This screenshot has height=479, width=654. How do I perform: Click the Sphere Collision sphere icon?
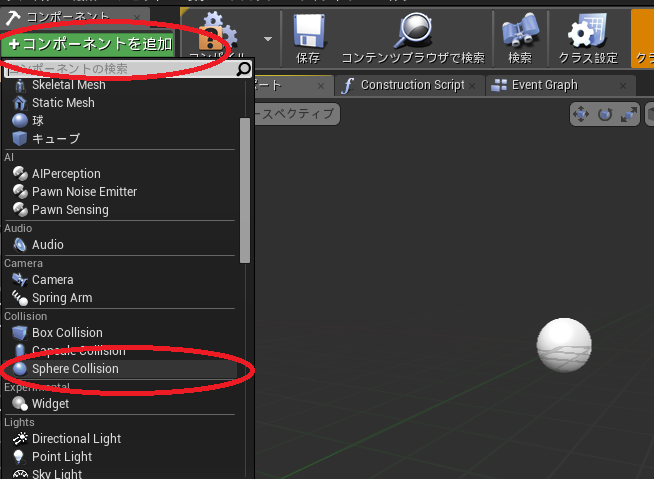tap(20, 369)
